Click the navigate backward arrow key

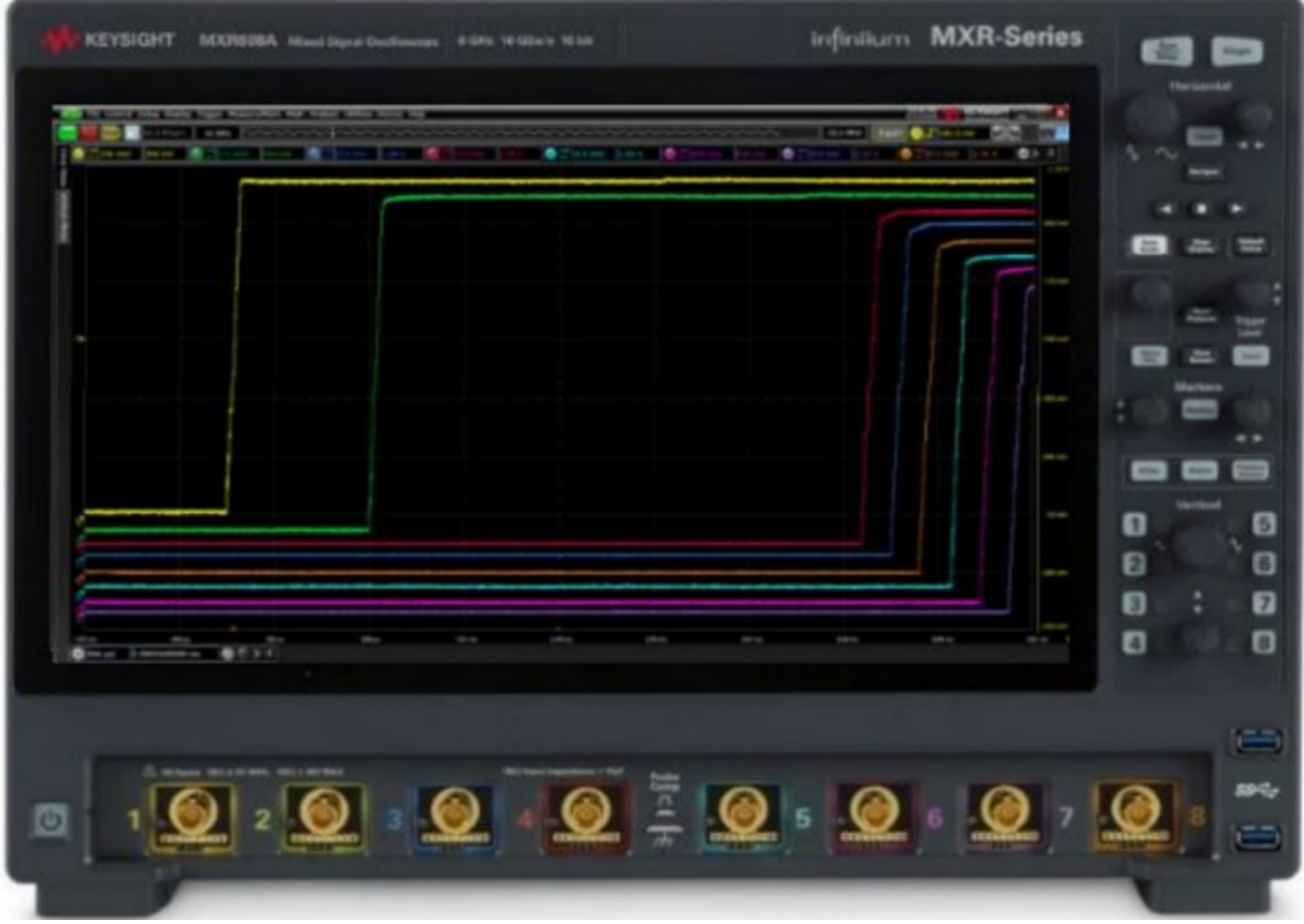(x=1165, y=209)
